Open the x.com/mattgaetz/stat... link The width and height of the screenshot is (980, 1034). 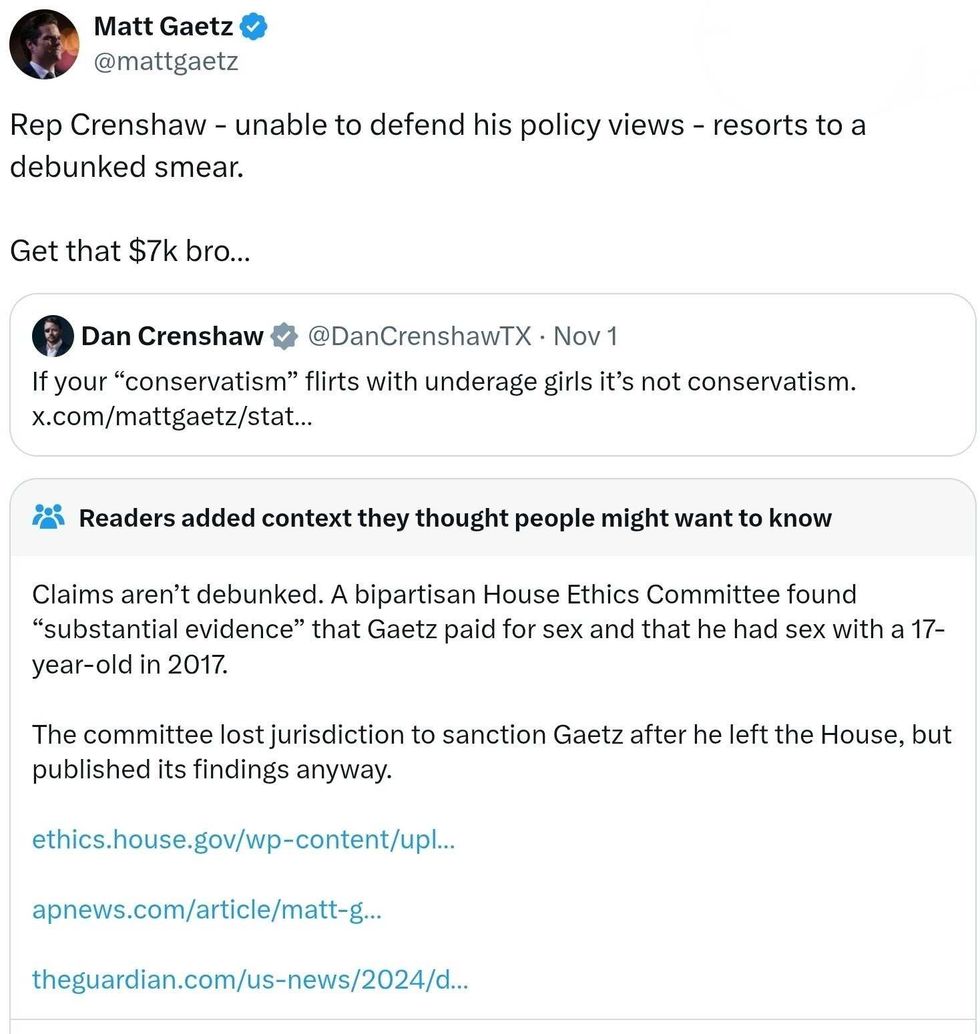172,416
